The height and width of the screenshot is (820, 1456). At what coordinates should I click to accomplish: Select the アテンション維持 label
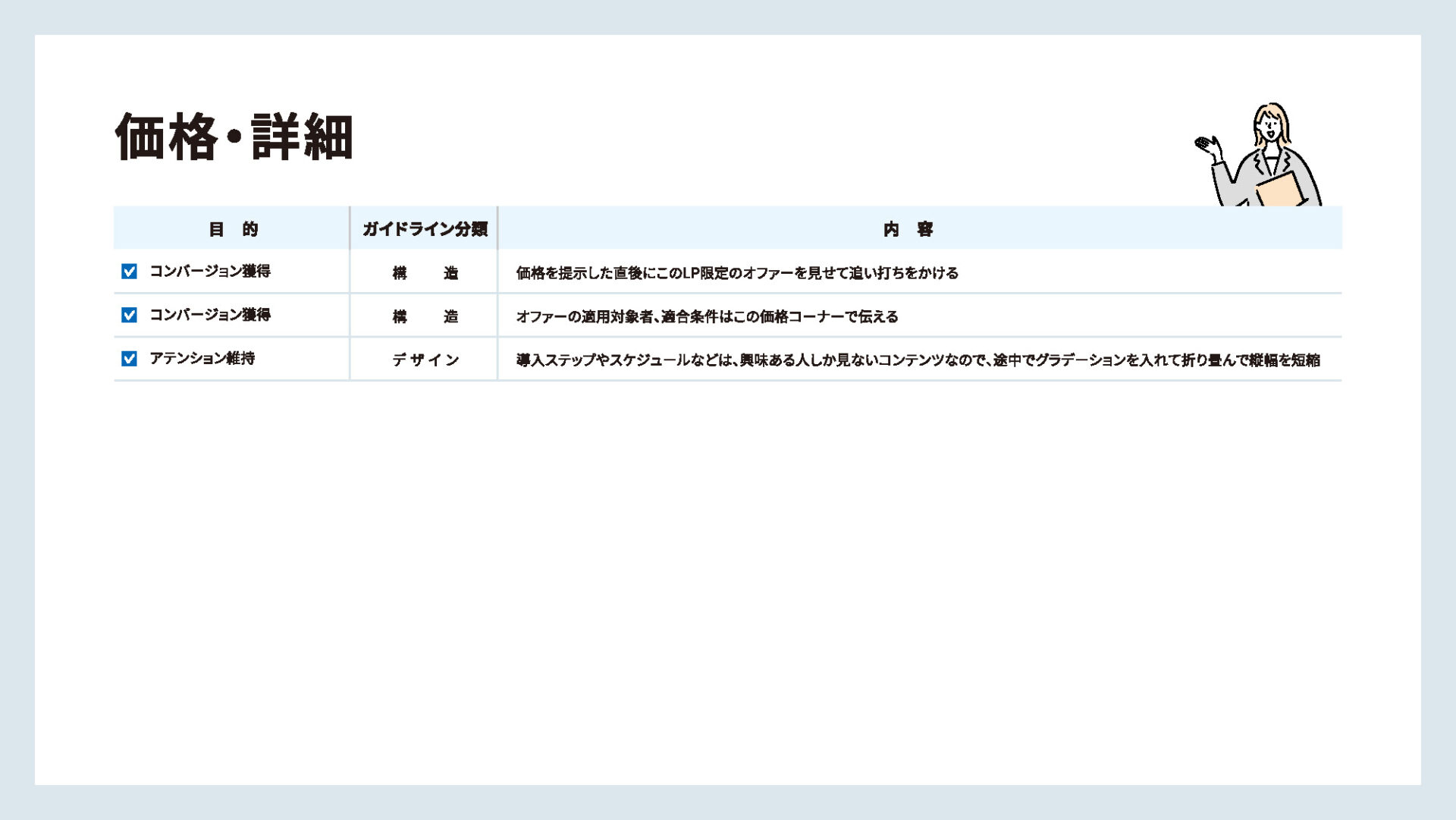(x=202, y=359)
